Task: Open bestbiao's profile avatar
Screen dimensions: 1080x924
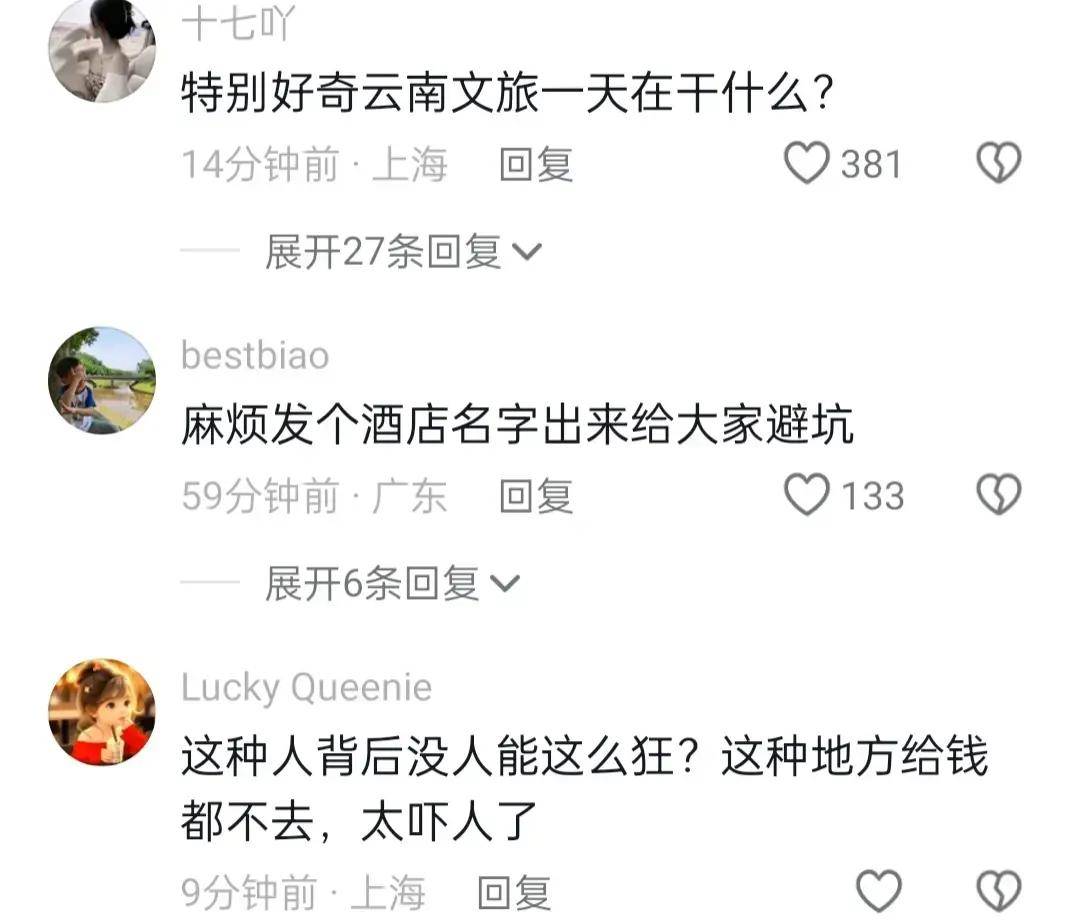Action: click(102, 381)
